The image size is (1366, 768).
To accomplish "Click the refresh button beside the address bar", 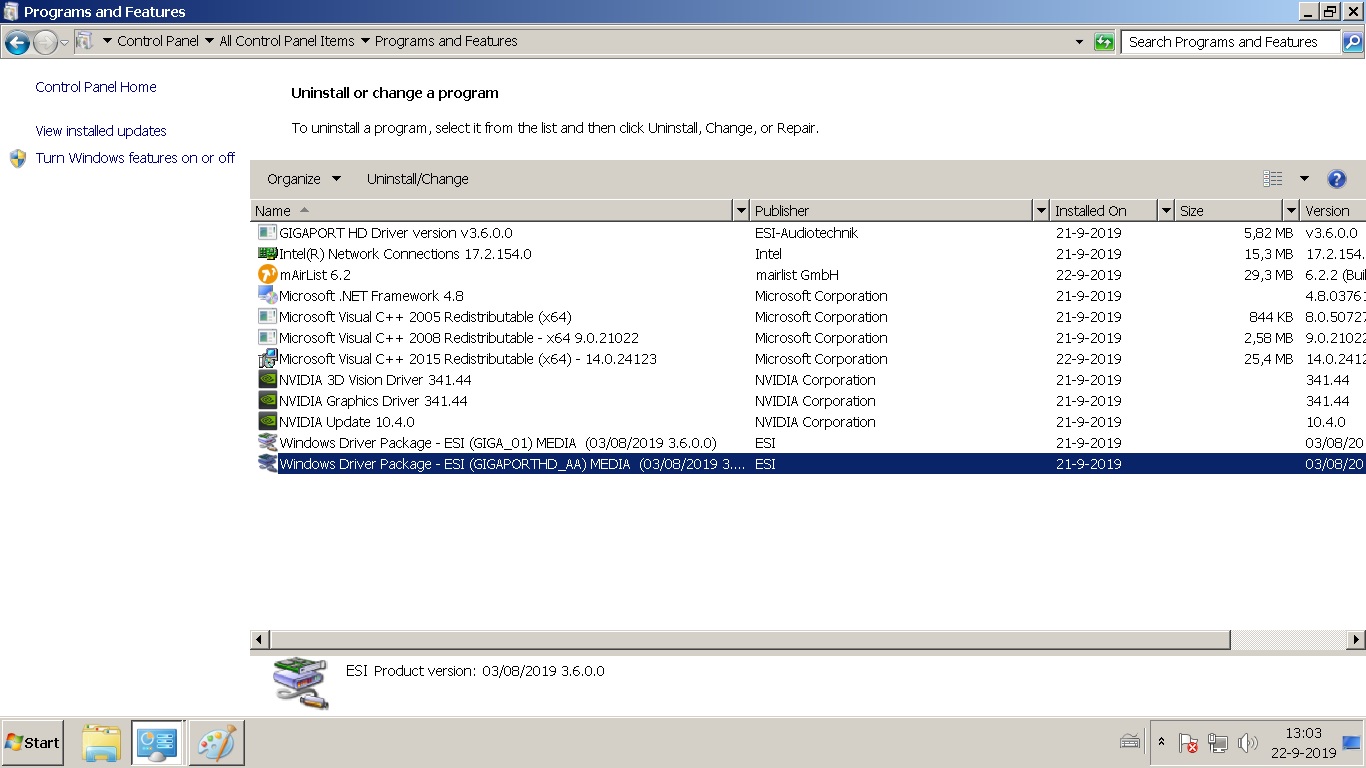I will pos(1104,42).
